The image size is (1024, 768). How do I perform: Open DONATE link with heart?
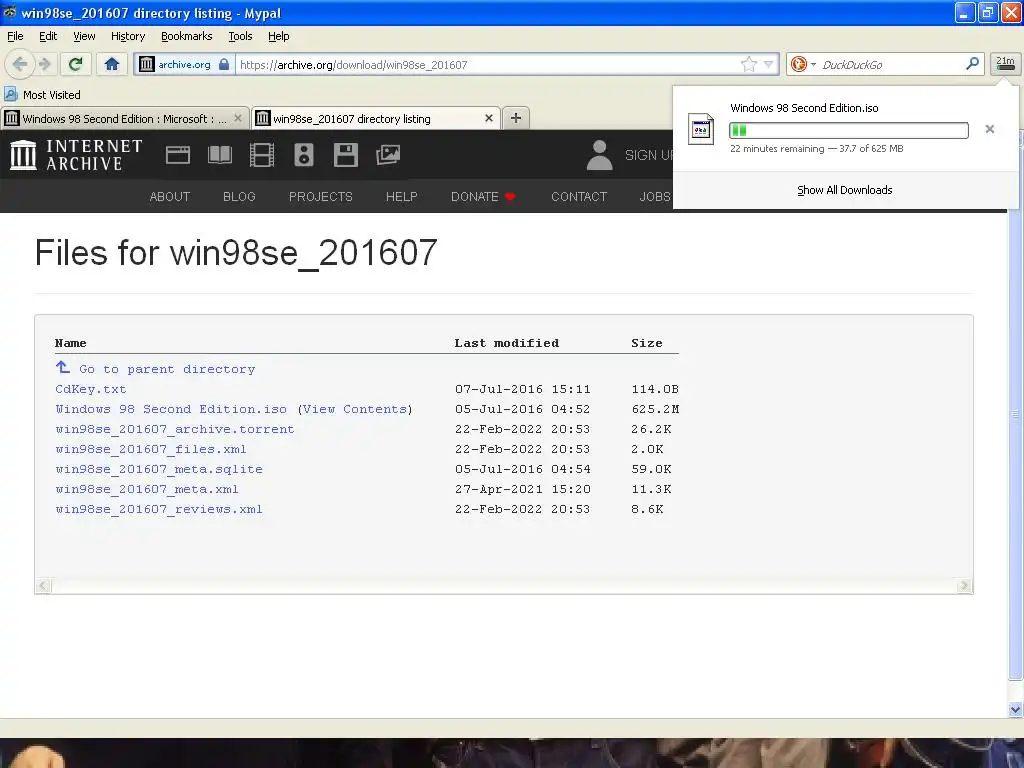(x=483, y=197)
